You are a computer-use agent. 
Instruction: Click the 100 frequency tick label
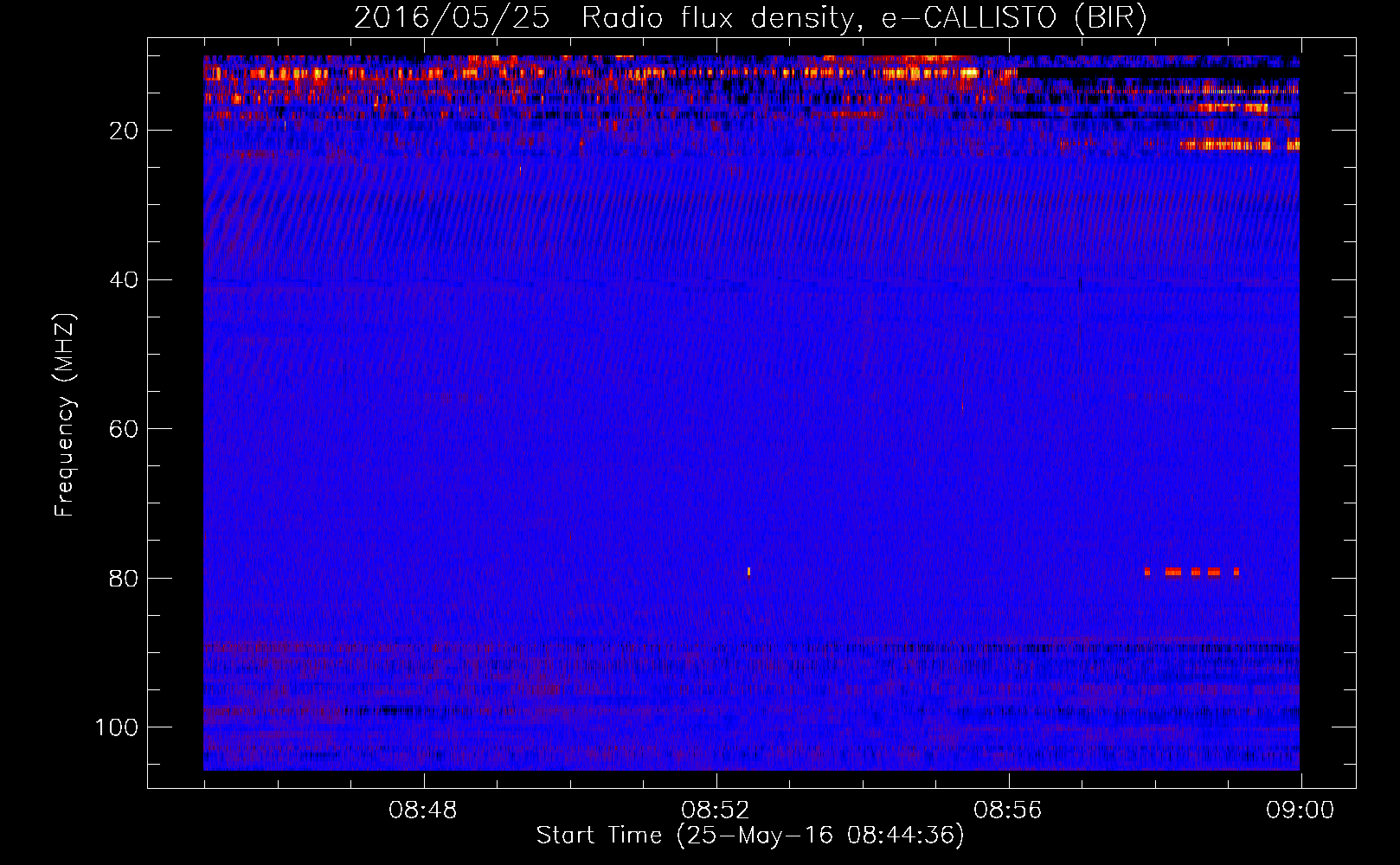pyautogui.click(x=117, y=727)
